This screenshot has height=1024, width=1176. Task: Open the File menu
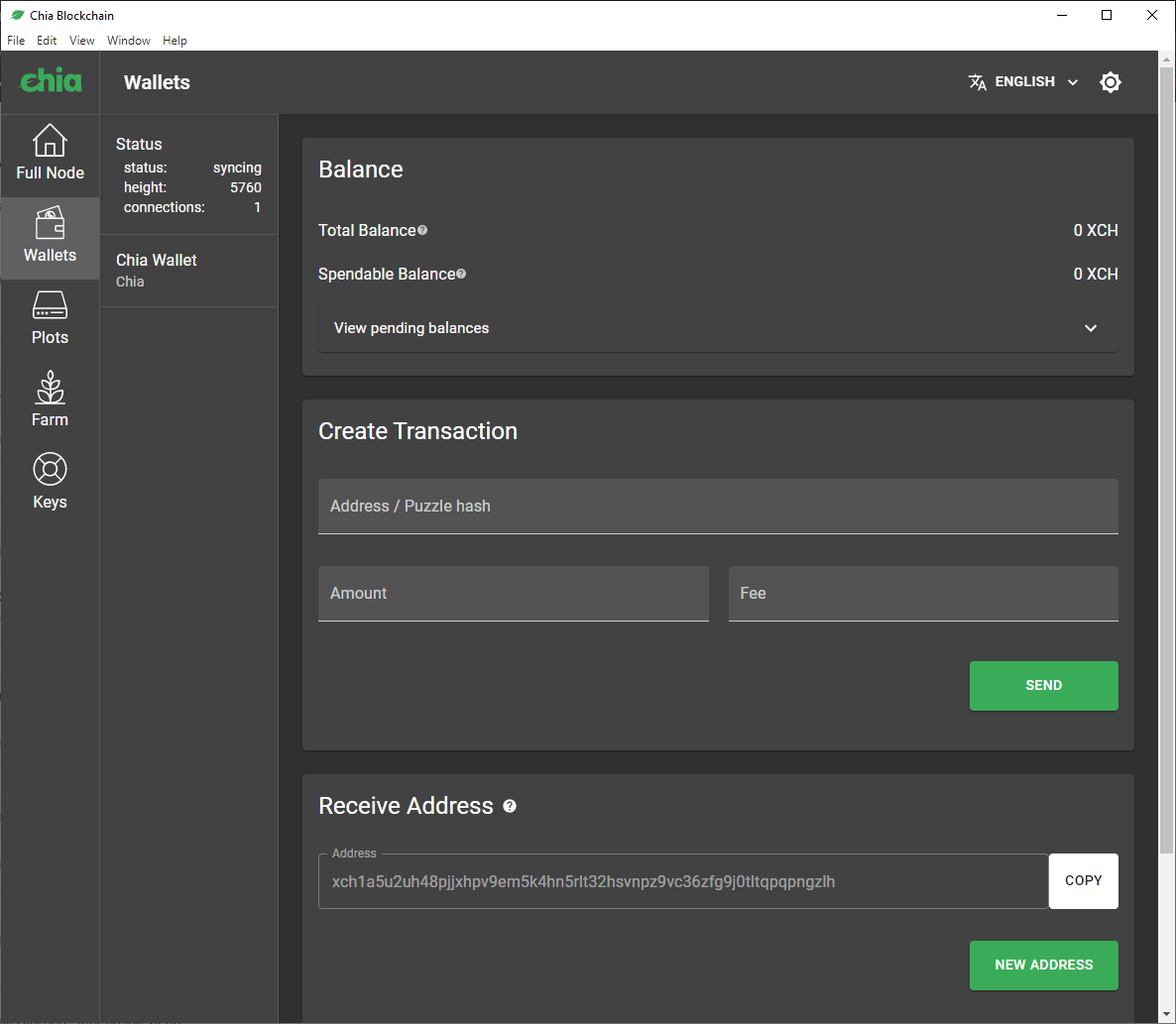click(x=16, y=41)
